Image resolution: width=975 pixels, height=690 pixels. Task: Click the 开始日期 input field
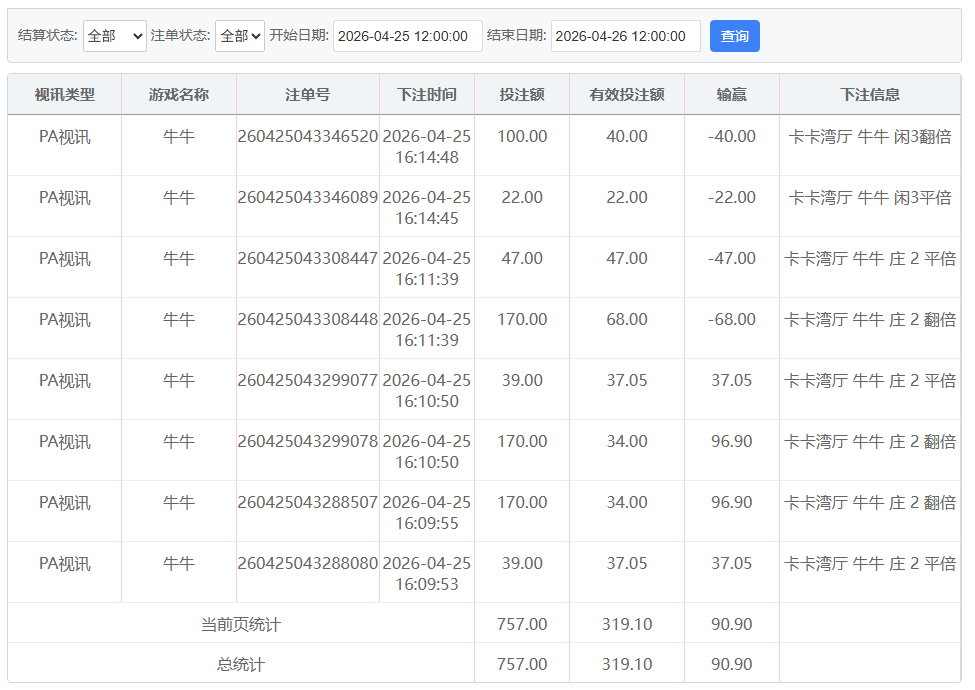tap(407, 36)
